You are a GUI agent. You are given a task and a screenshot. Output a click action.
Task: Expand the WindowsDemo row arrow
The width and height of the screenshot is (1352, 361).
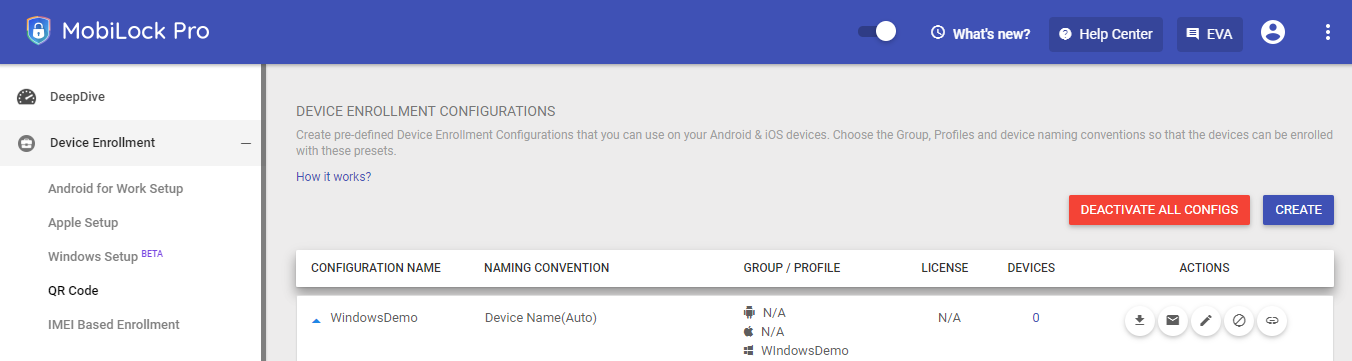[x=316, y=320]
